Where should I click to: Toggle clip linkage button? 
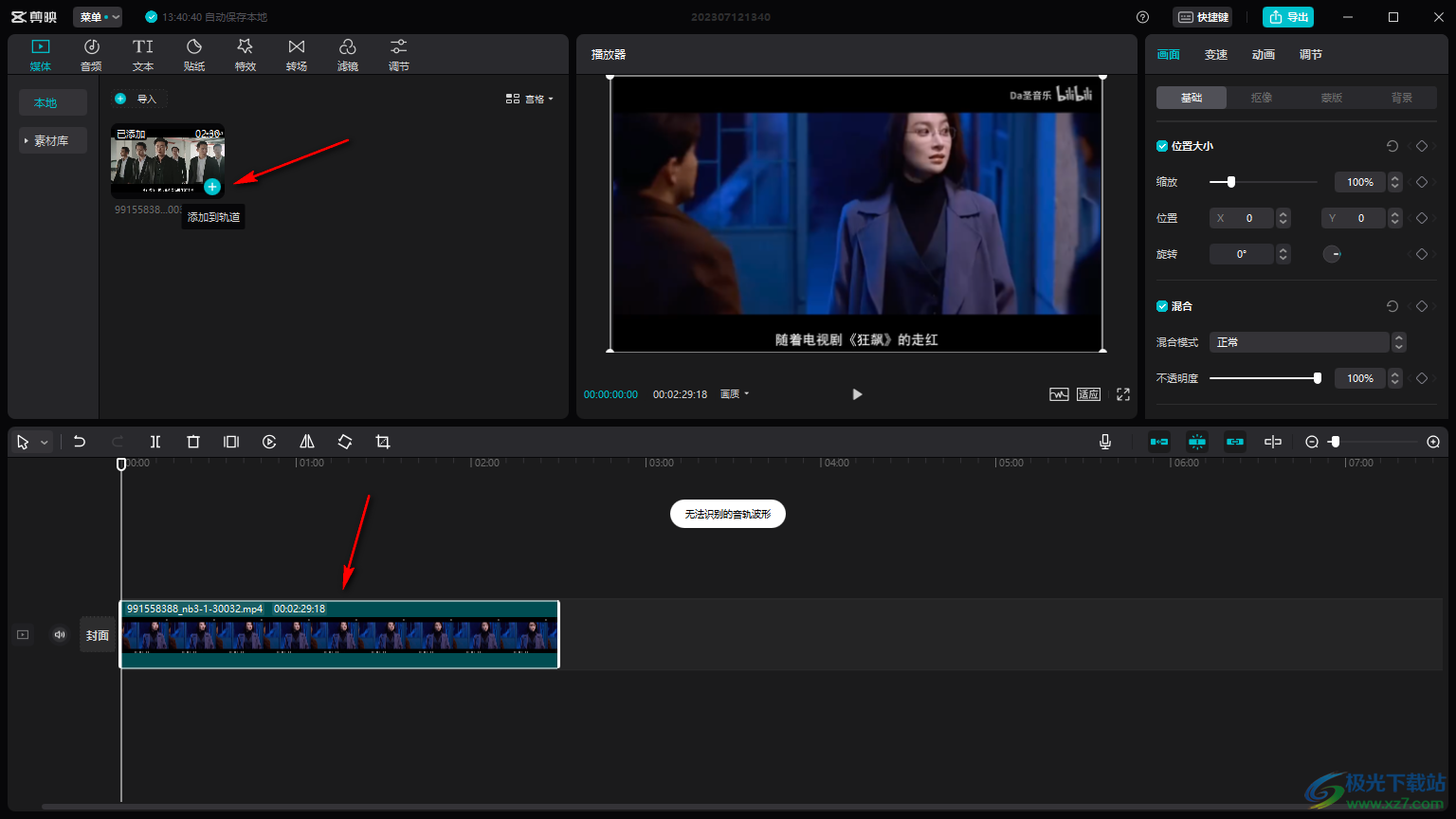tap(1235, 442)
